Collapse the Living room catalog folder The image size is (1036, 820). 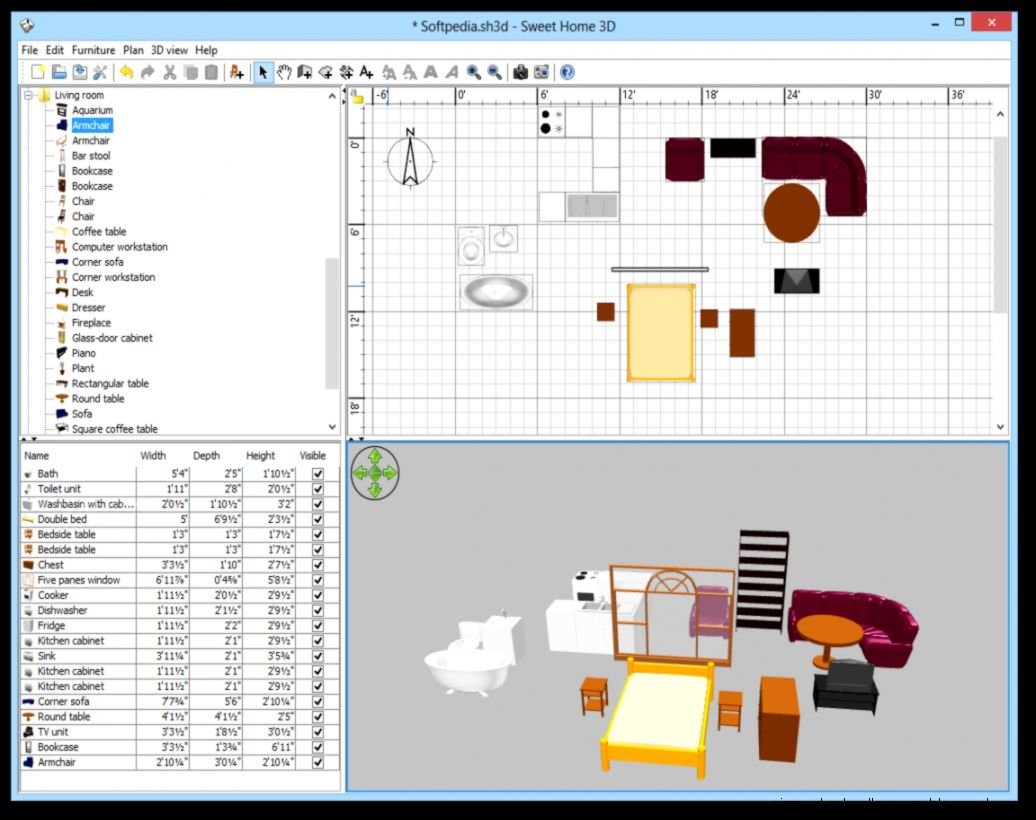point(28,95)
